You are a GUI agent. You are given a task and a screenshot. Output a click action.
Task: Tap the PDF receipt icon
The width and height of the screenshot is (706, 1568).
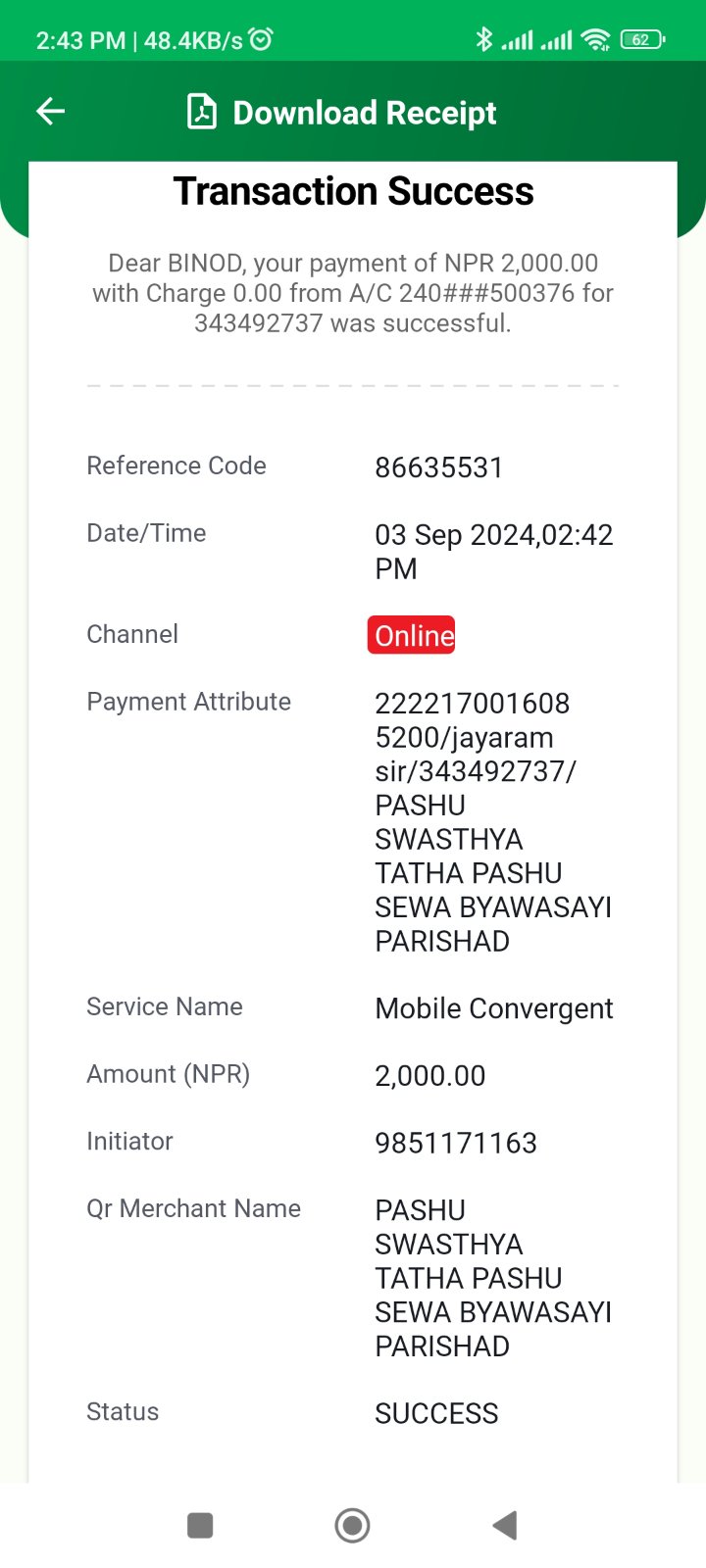tap(202, 112)
